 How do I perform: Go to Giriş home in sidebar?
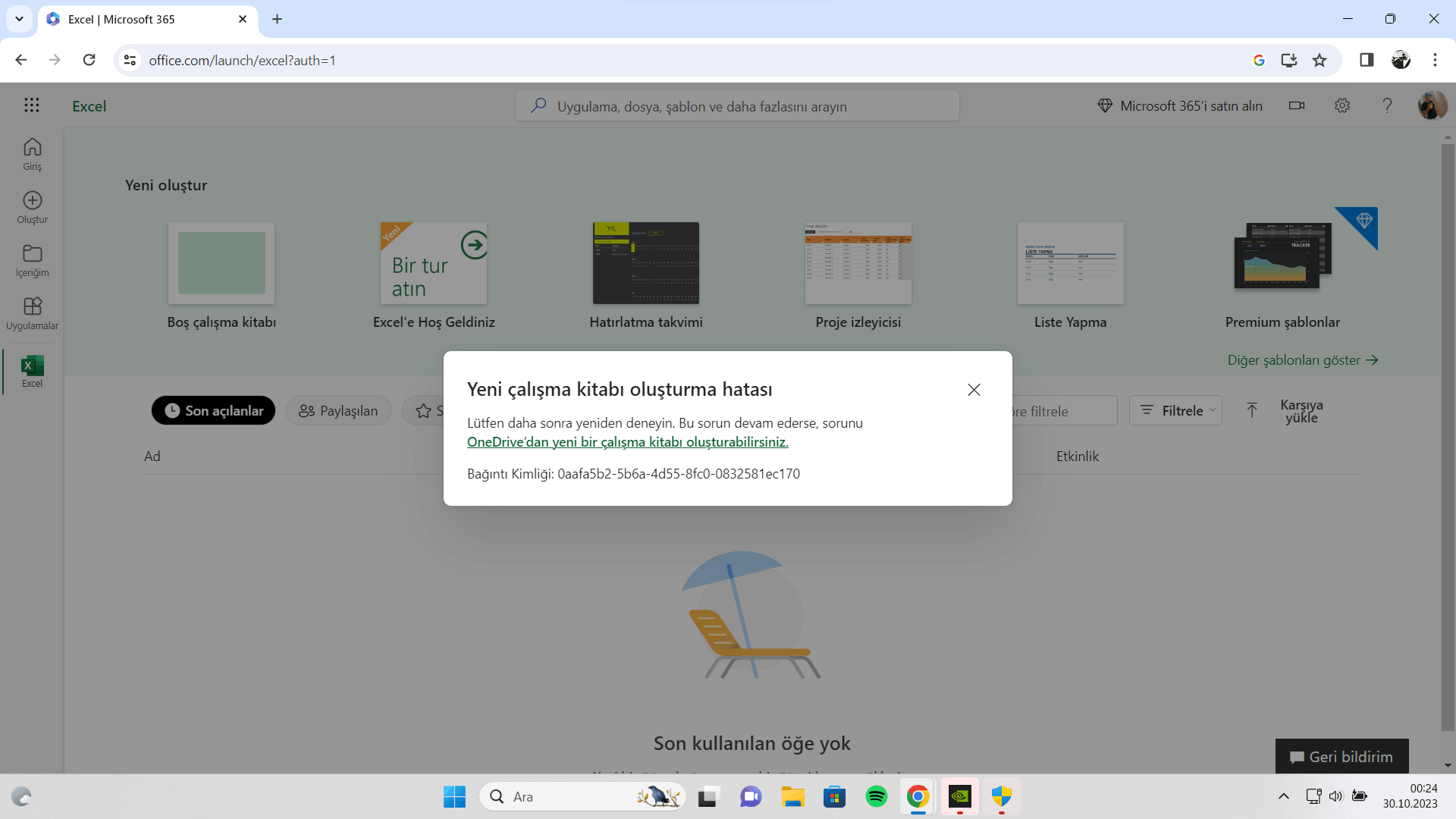(32, 154)
